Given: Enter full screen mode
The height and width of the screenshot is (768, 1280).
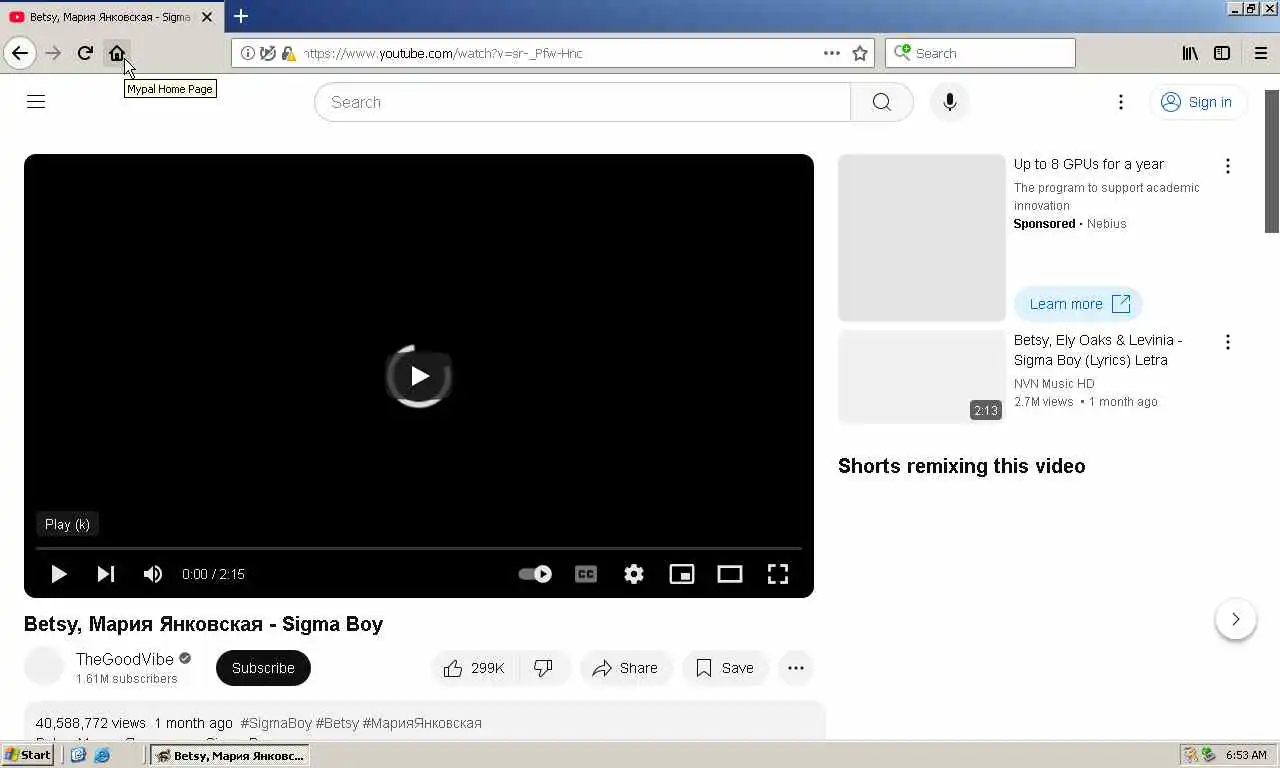Looking at the screenshot, I should click(x=778, y=574).
